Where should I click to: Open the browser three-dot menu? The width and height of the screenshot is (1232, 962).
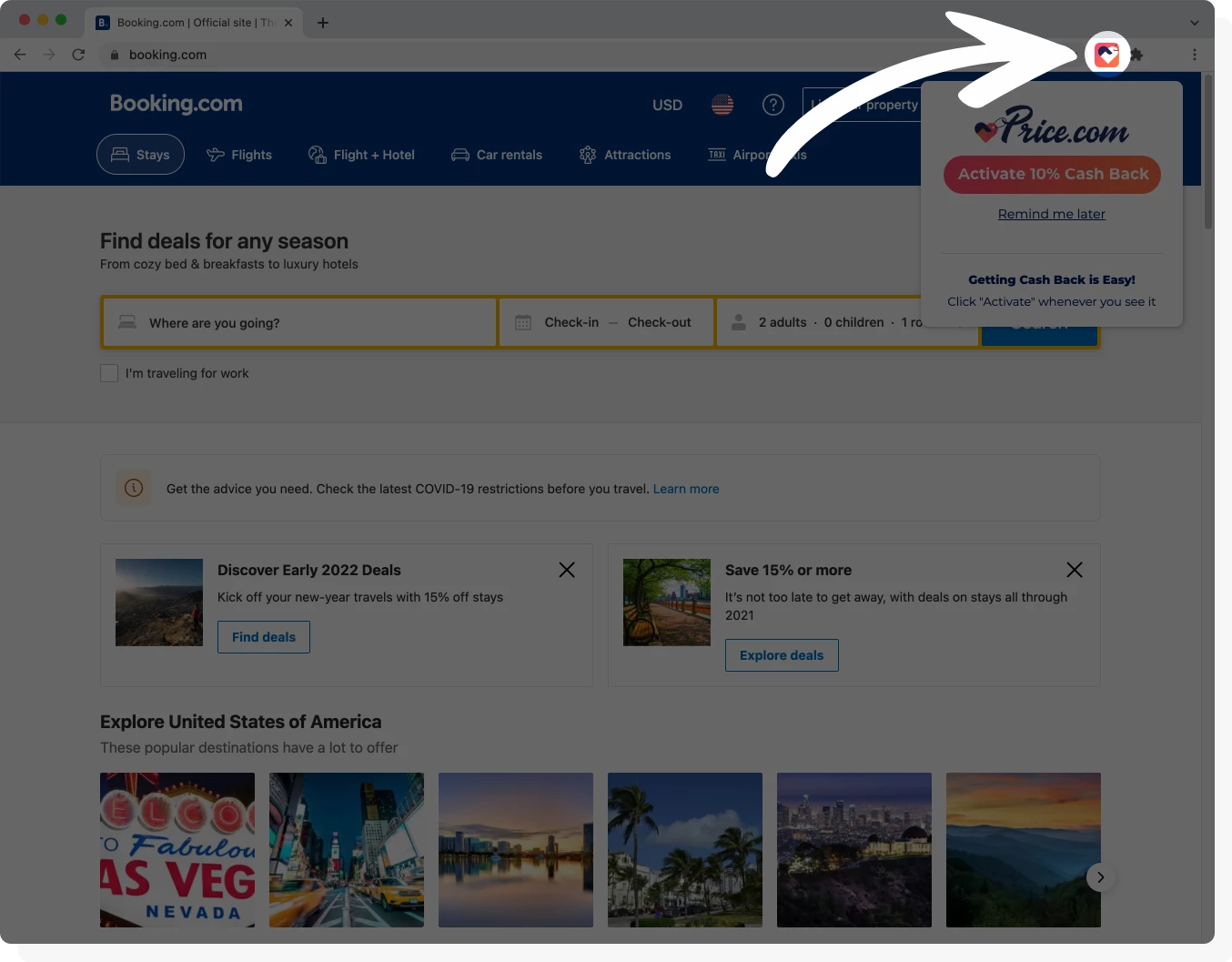(x=1195, y=55)
